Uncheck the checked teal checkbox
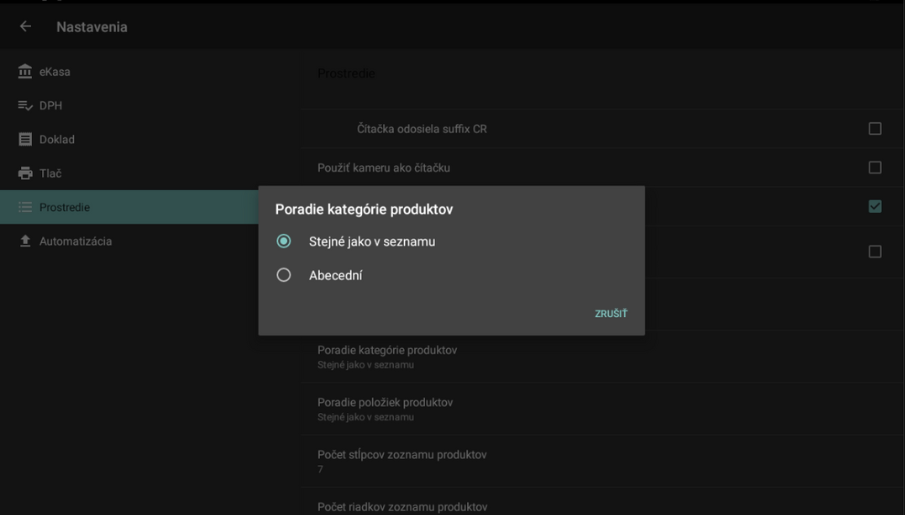Image resolution: width=905 pixels, height=515 pixels. click(x=874, y=207)
